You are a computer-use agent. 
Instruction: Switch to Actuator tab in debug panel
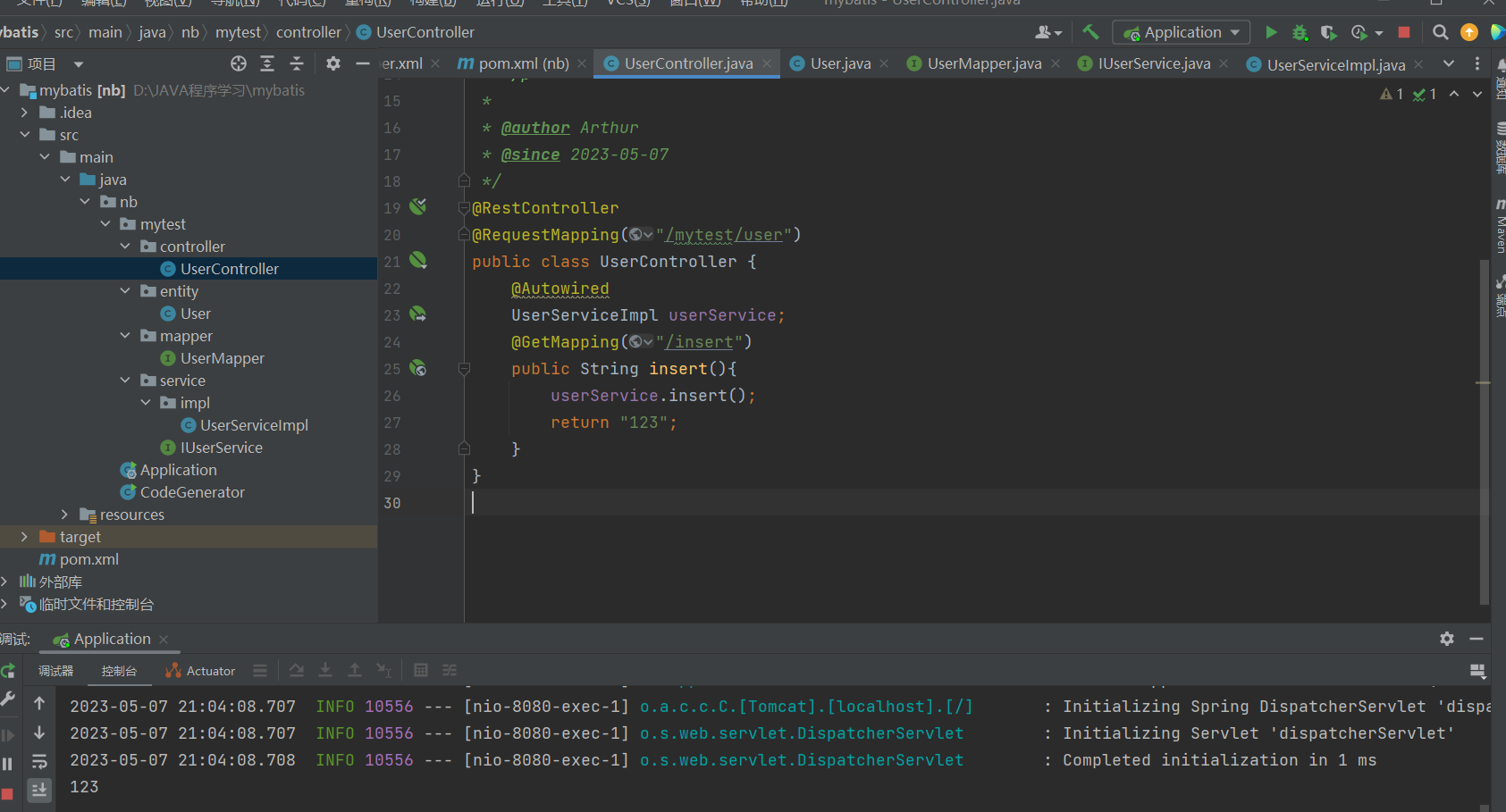click(x=200, y=671)
